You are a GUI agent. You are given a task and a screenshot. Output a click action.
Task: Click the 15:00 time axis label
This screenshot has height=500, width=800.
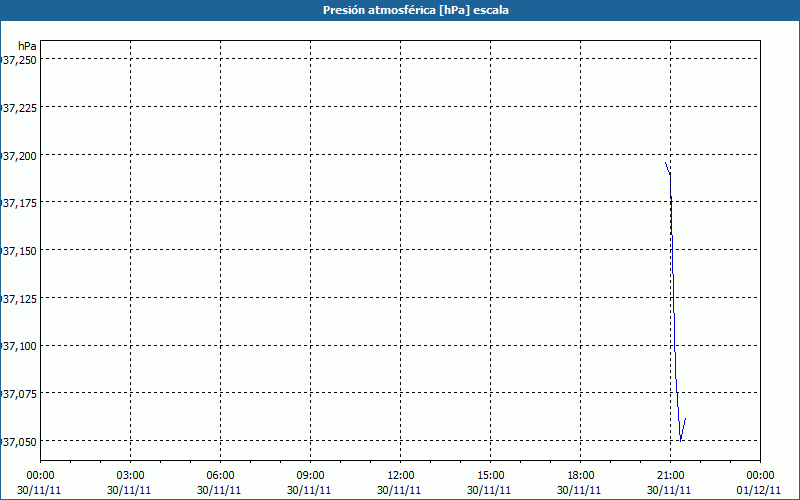tap(490, 475)
